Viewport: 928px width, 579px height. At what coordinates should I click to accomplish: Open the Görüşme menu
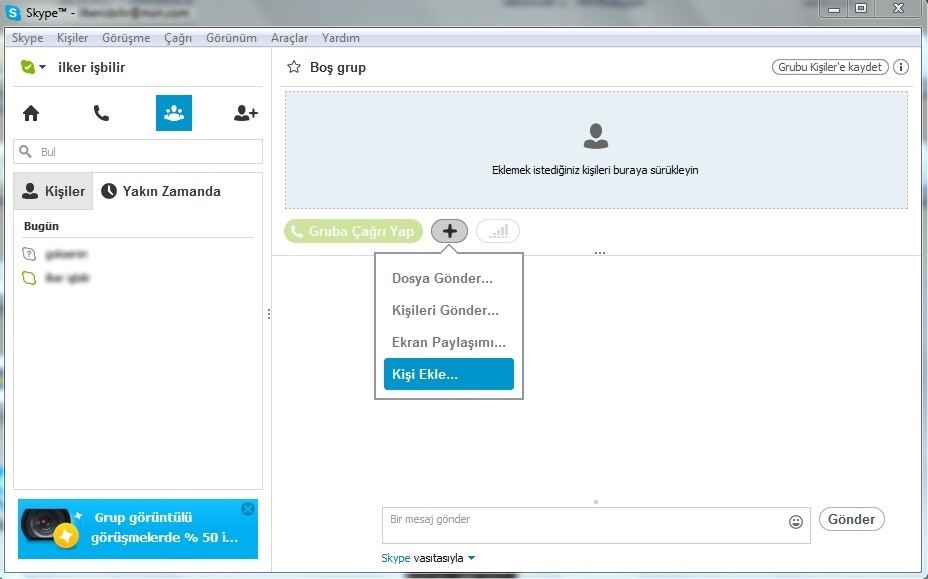click(126, 38)
